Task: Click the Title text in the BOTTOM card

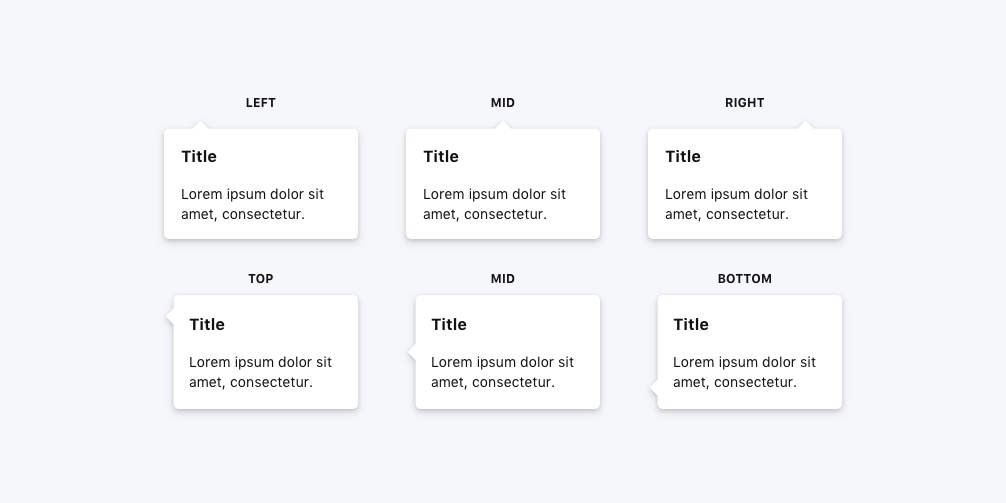Action: (691, 324)
